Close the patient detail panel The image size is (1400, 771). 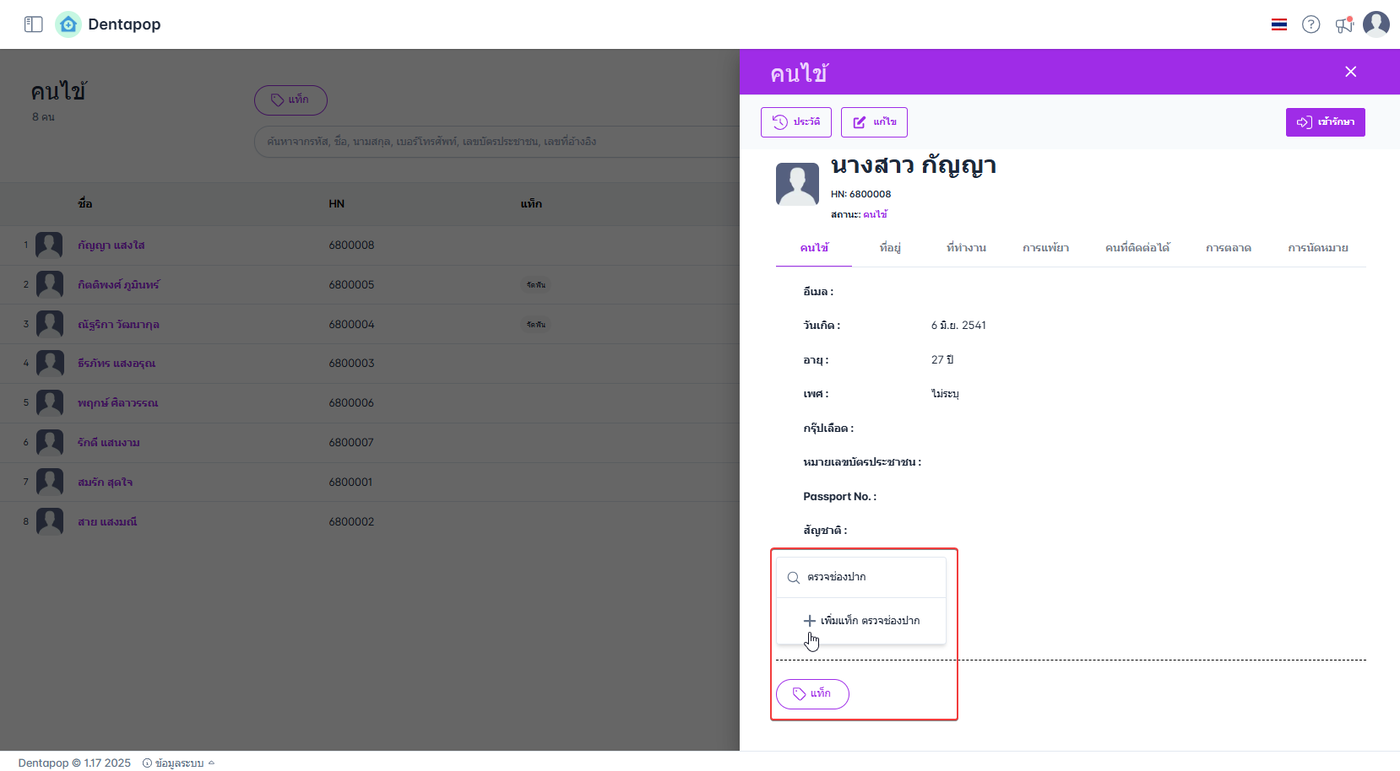click(1350, 72)
